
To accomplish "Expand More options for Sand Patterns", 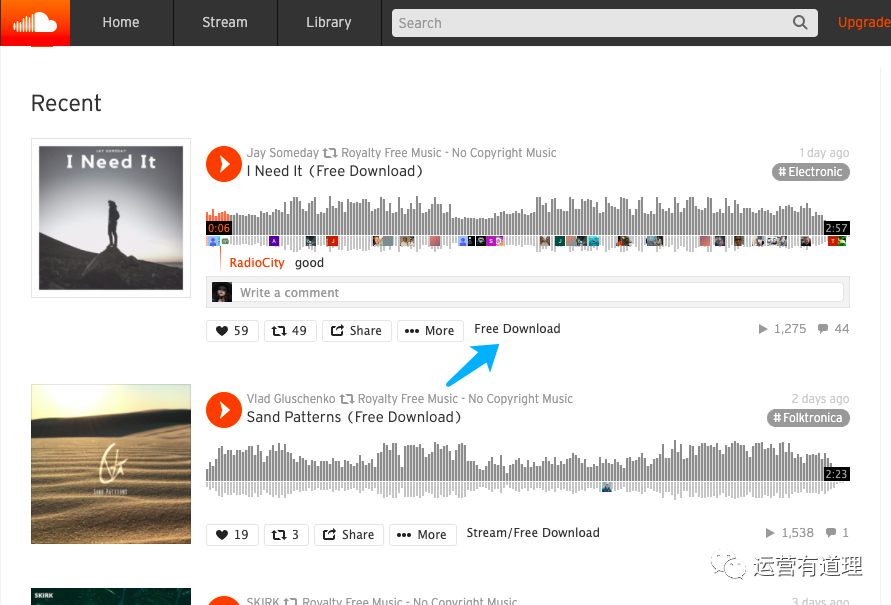I will tap(422, 535).
